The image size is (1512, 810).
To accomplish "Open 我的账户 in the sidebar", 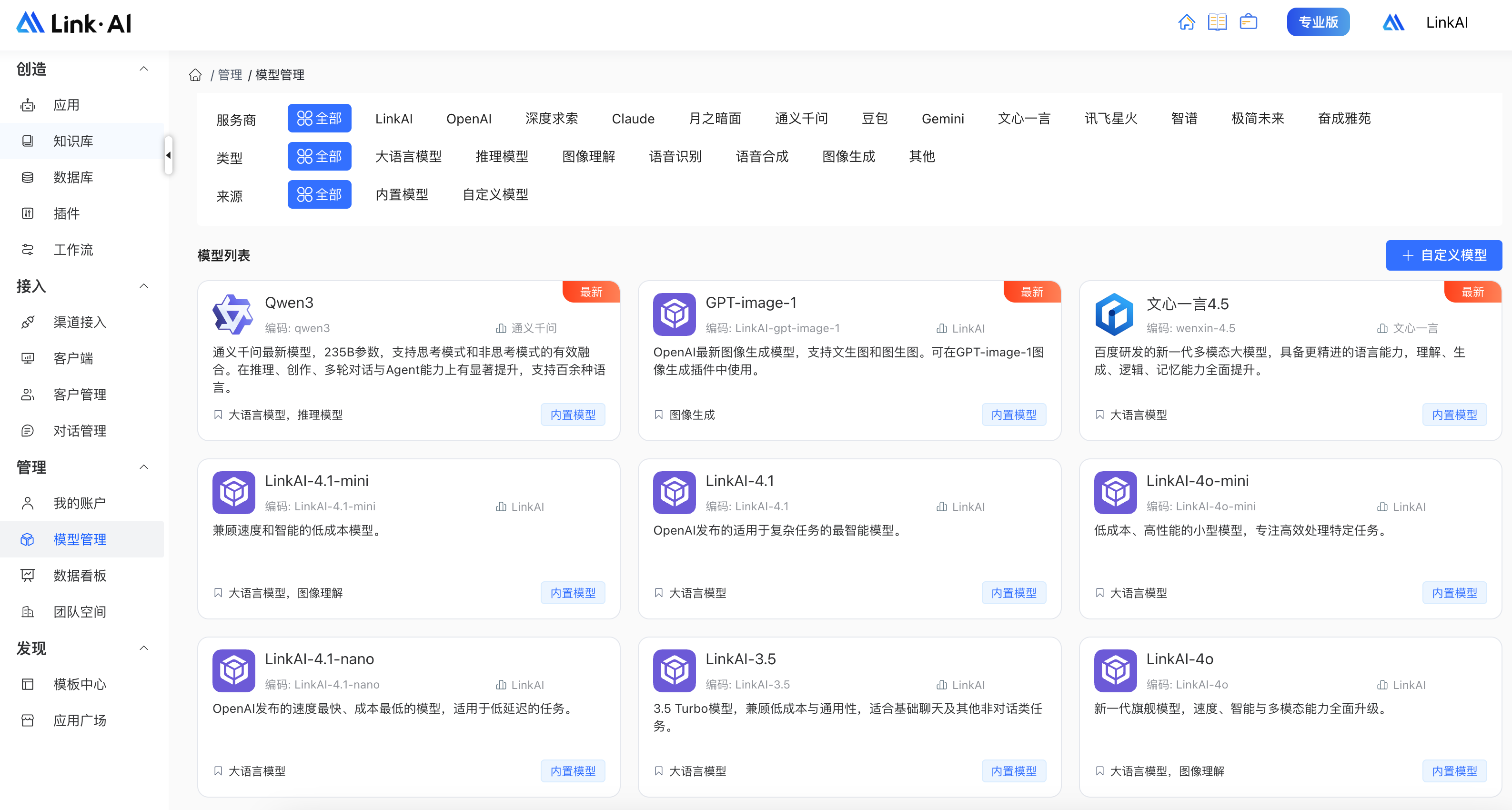I will [82, 503].
